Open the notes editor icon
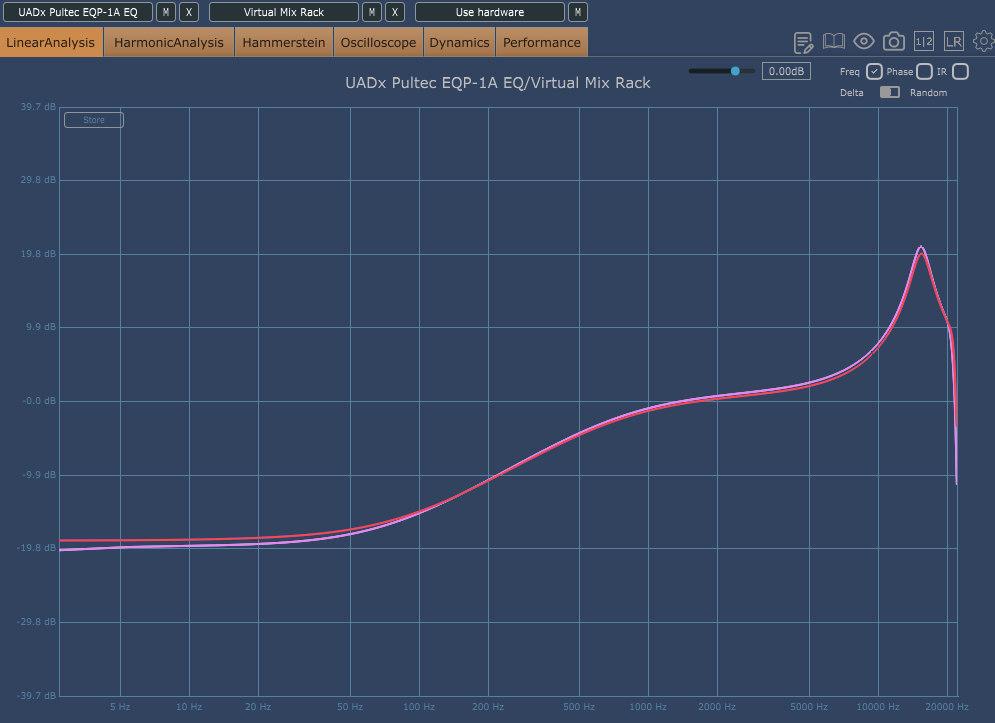 click(x=803, y=43)
